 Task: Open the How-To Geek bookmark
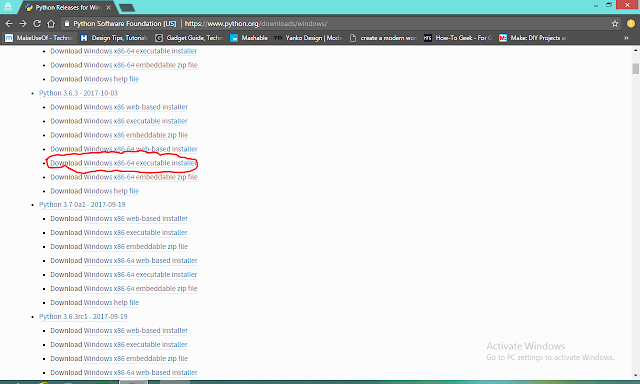(x=458, y=38)
